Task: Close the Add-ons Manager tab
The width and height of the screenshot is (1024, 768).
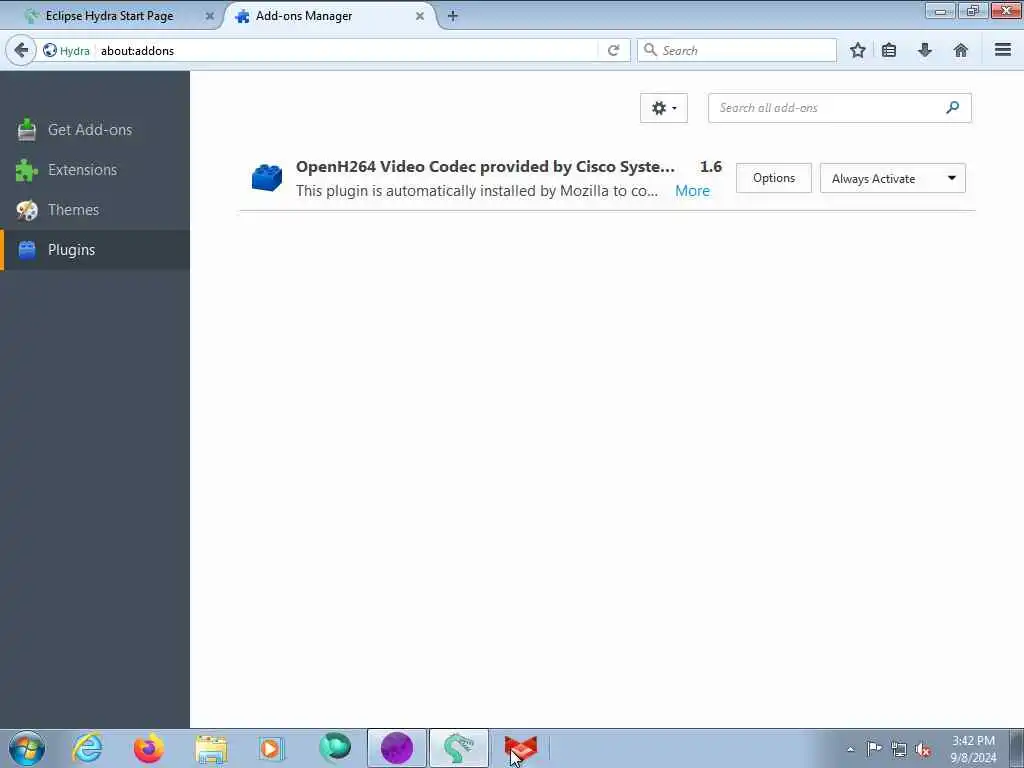Action: pyautogui.click(x=420, y=16)
